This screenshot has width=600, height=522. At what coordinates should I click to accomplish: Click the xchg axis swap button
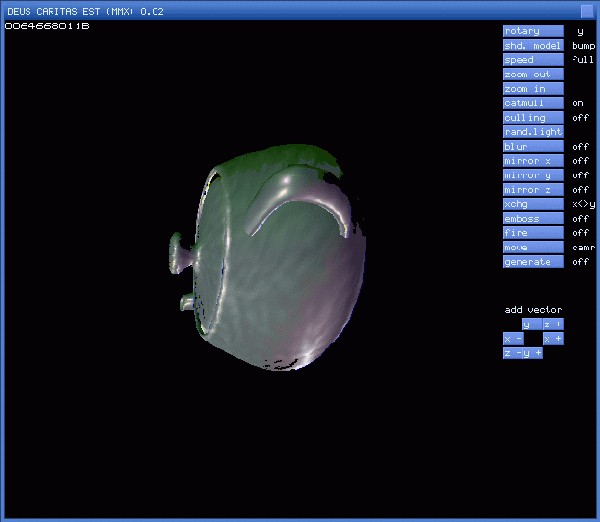(533, 204)
